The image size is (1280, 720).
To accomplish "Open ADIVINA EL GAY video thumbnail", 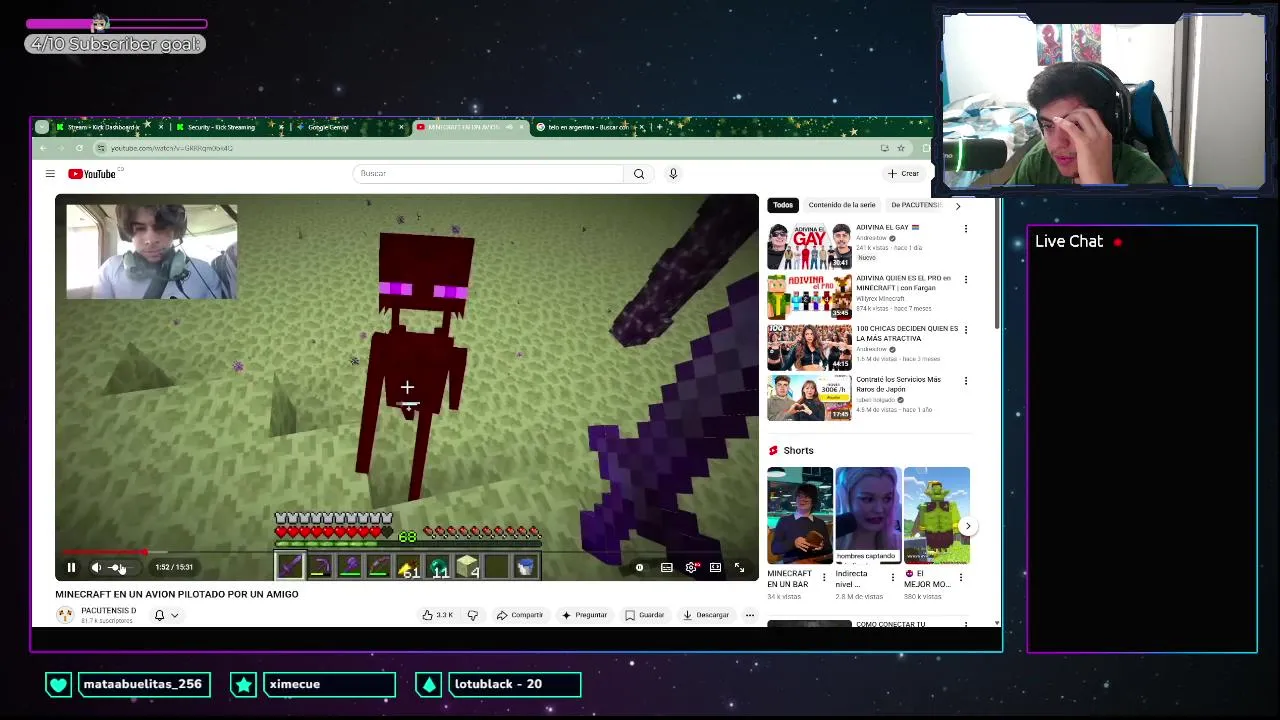I will [809, 246].
